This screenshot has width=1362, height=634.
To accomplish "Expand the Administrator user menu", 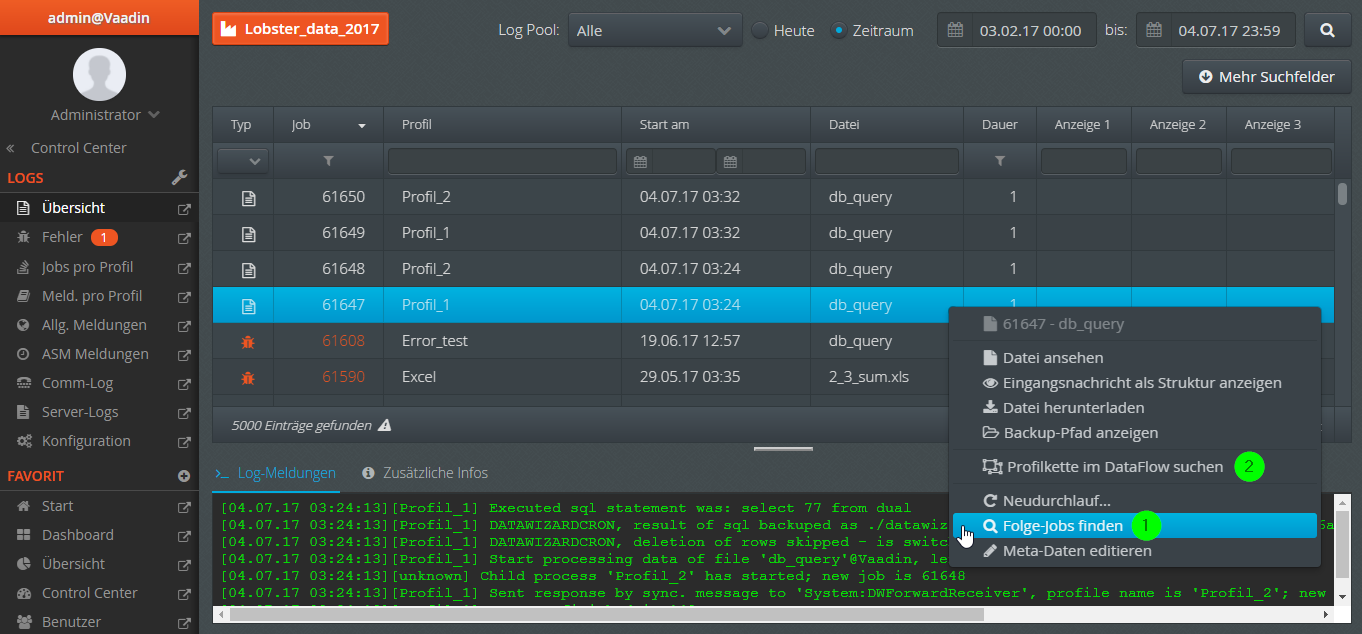I will (x=106, y=115).
